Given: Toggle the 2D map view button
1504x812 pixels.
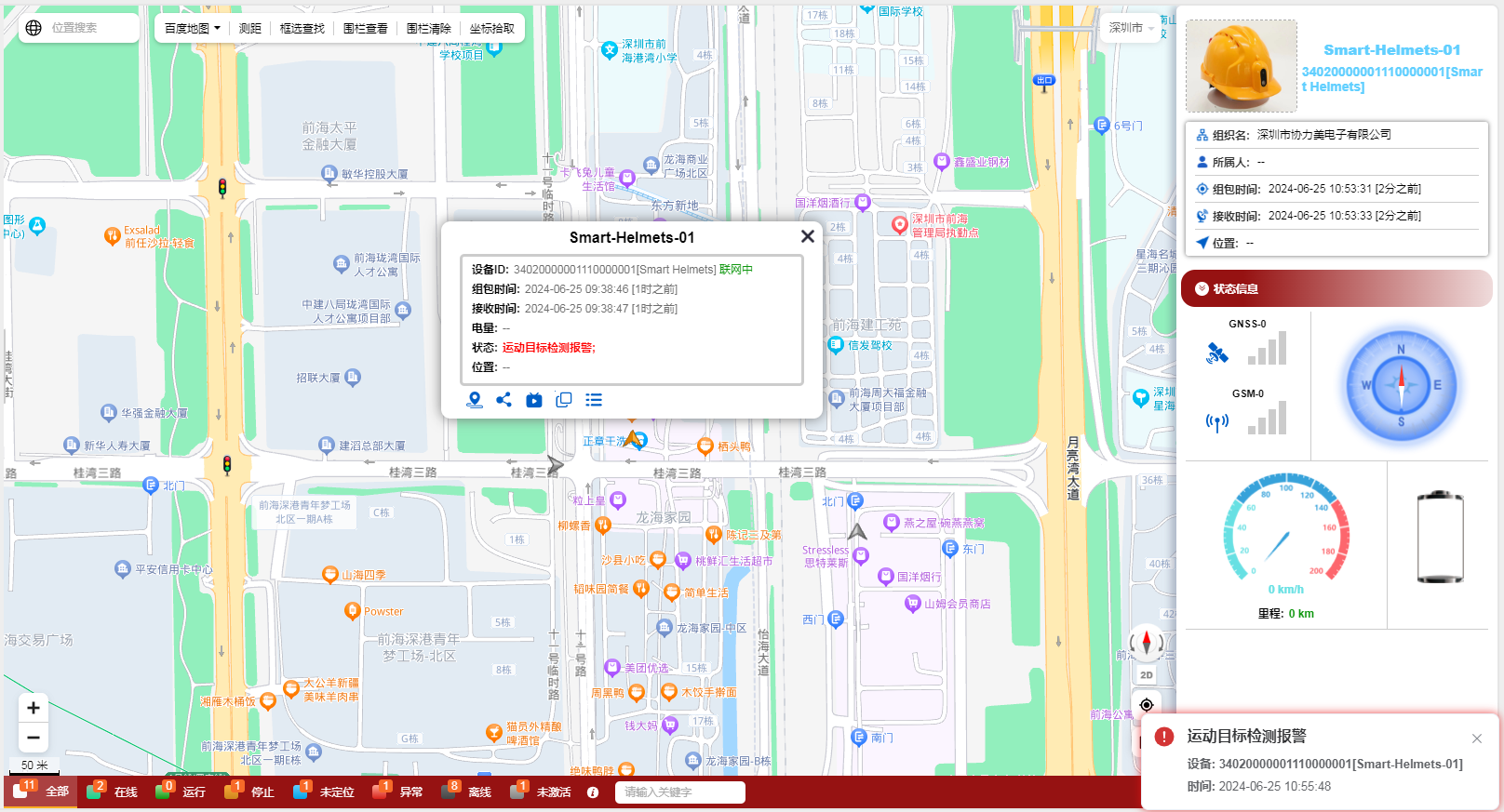Looking at the screenshot, I should 1147,675.
